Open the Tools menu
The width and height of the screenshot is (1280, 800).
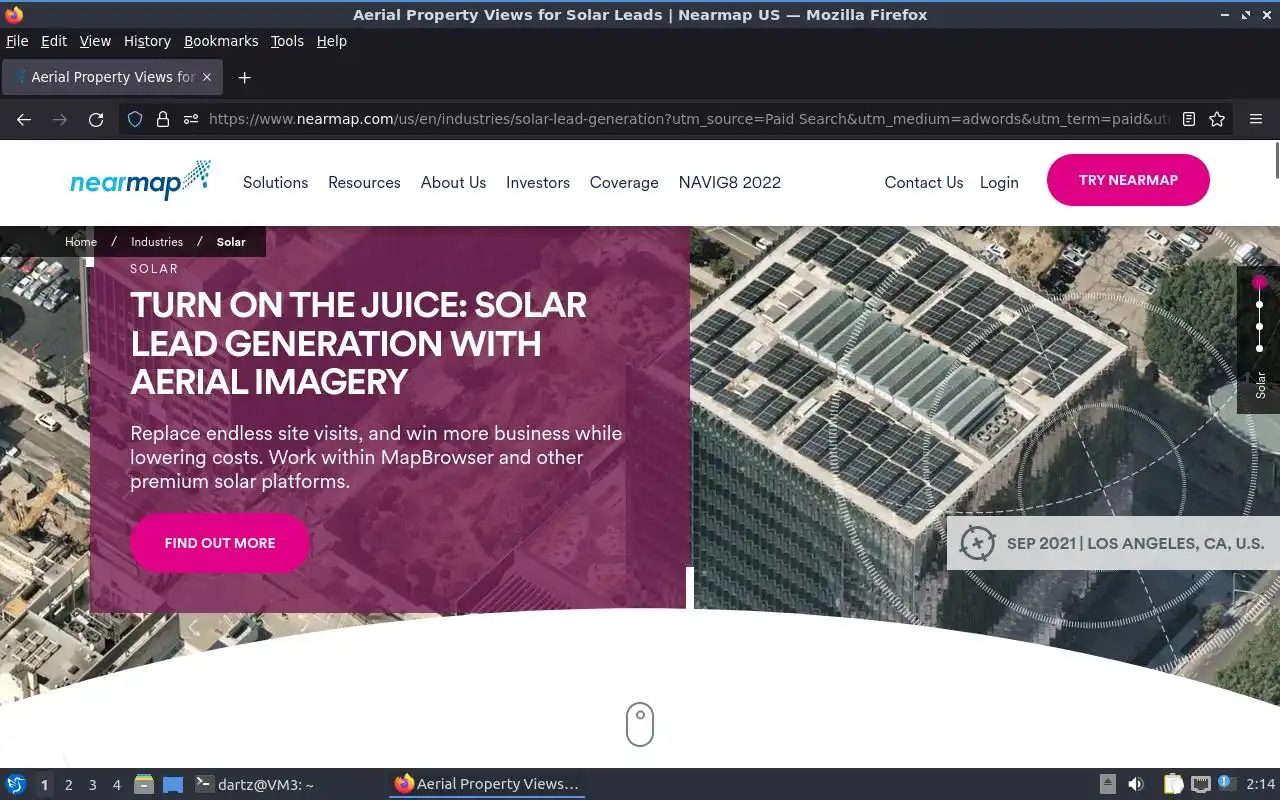tap(287, 41)
